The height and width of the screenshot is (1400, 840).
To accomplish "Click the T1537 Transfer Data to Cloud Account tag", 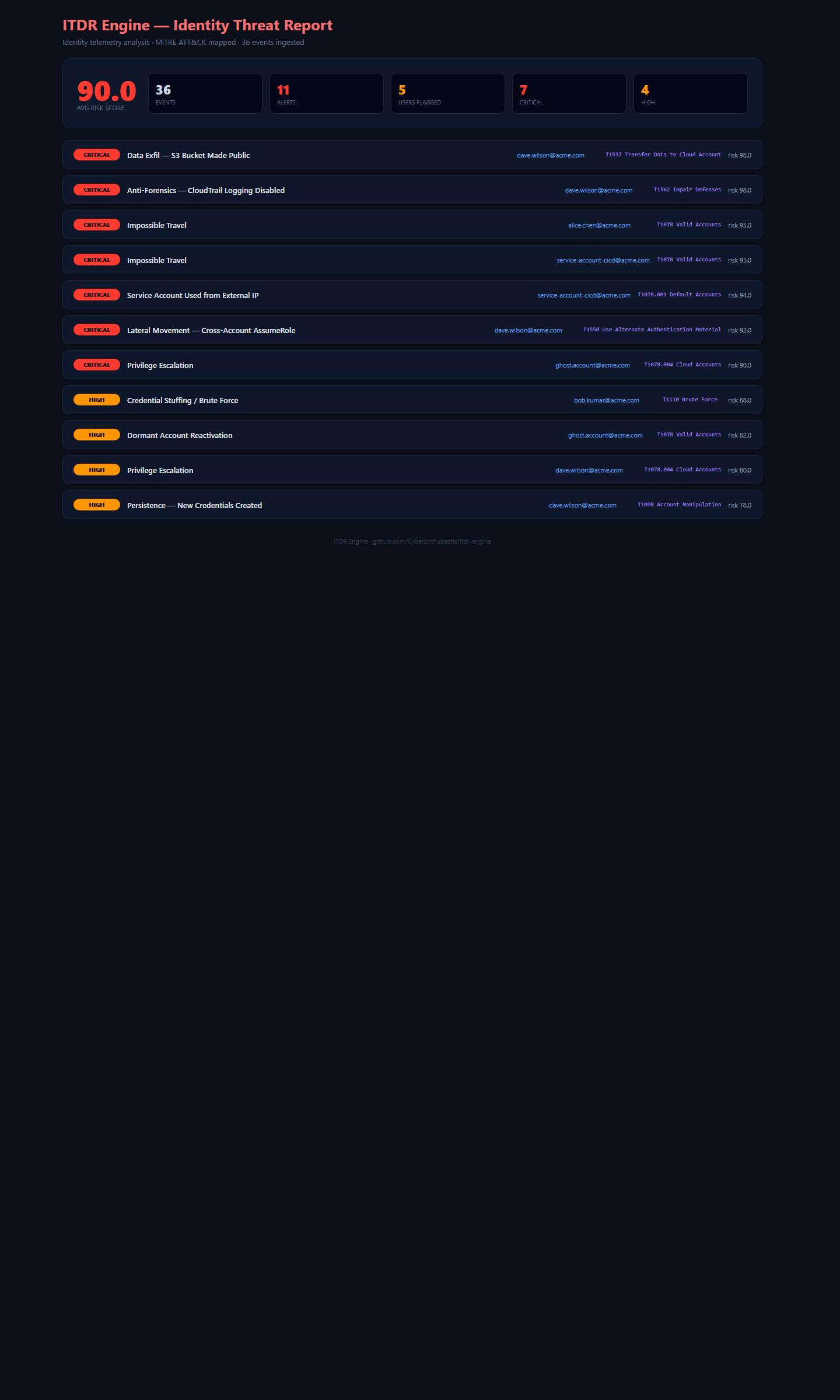I will (663, 155).
